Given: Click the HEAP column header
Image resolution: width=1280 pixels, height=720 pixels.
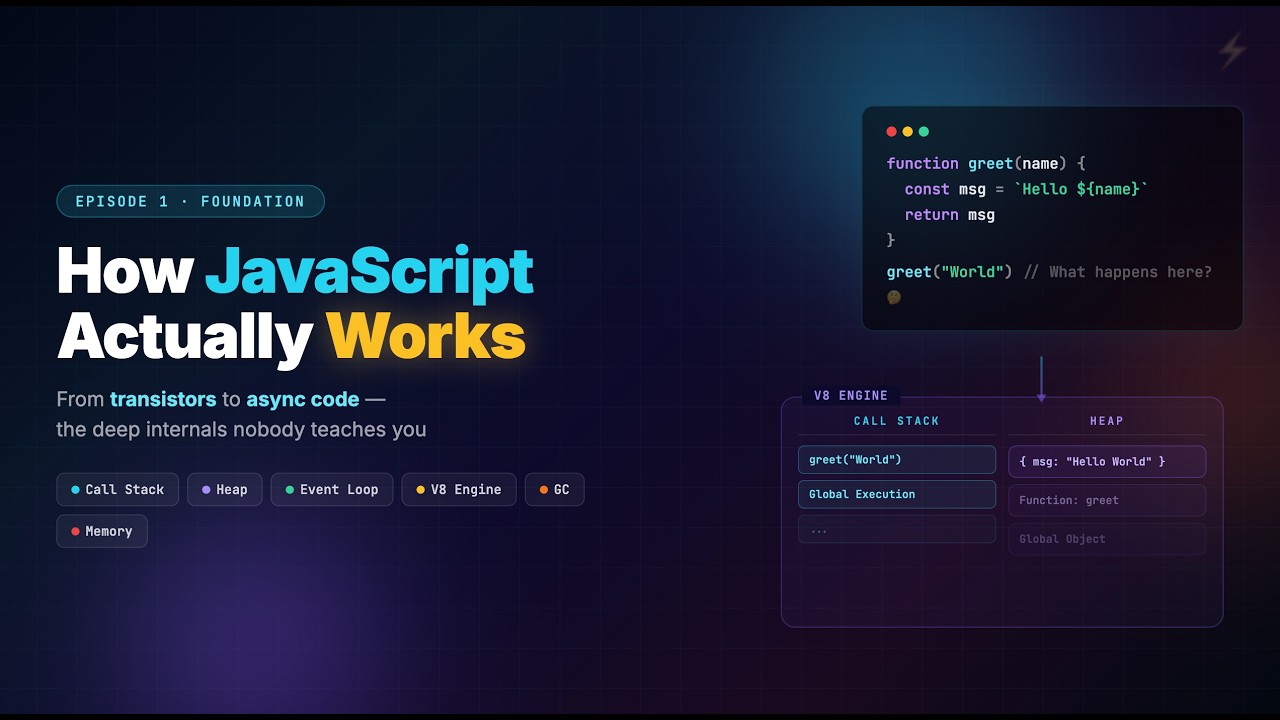Looking at the screenshot, I should click(x=1107, y=421).
